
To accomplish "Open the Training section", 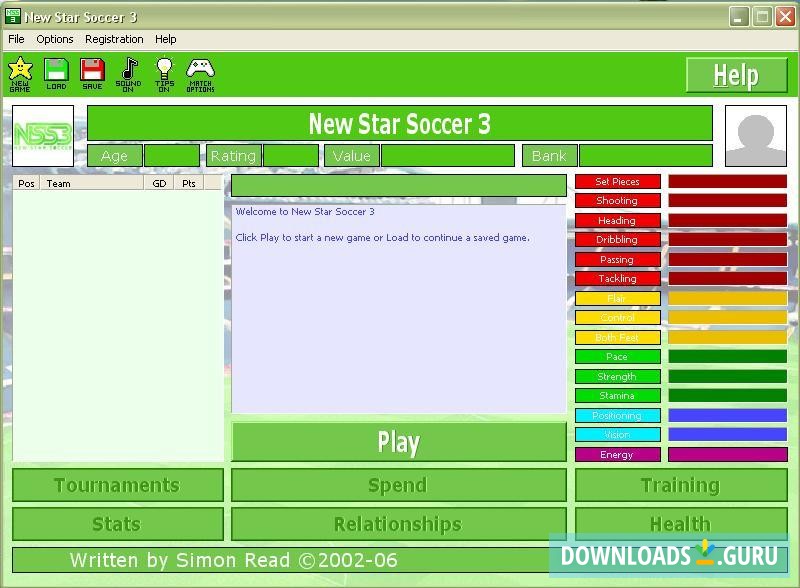I will point(680,485).
